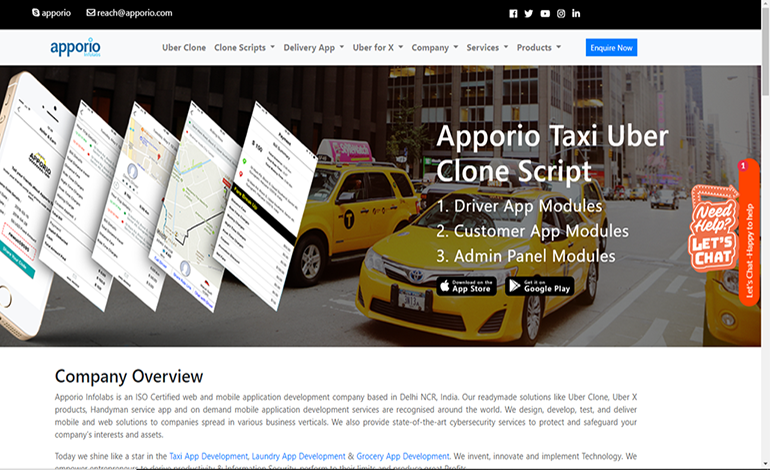Follow the Laundry App Development link

[x=299, y=456]
